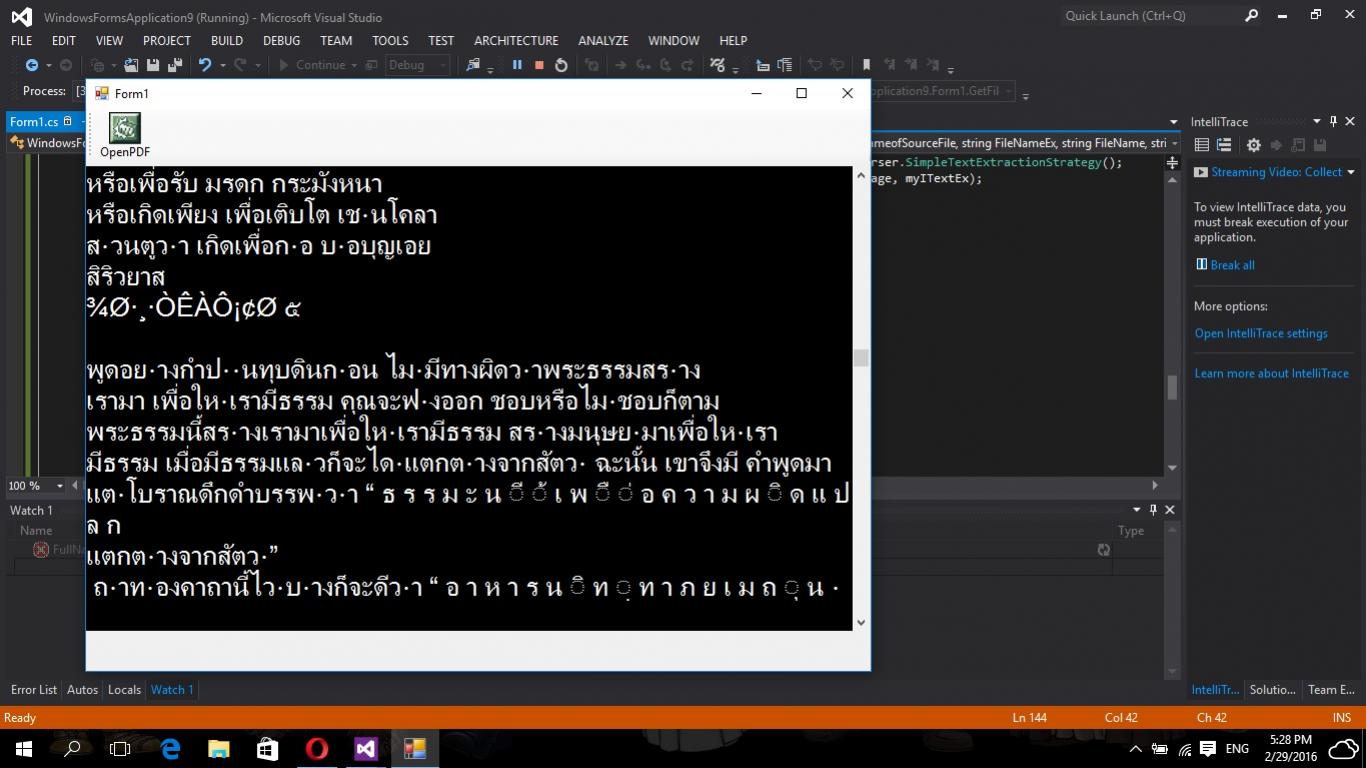Close the IntelliTrace panel

[x=1350, y=121]
